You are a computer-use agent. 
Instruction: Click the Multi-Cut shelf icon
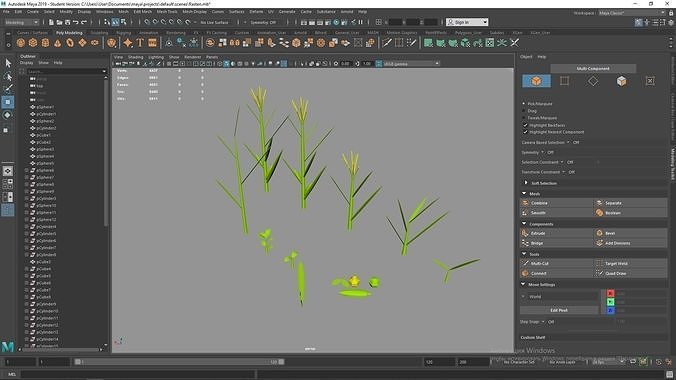(x=387, y=43)
